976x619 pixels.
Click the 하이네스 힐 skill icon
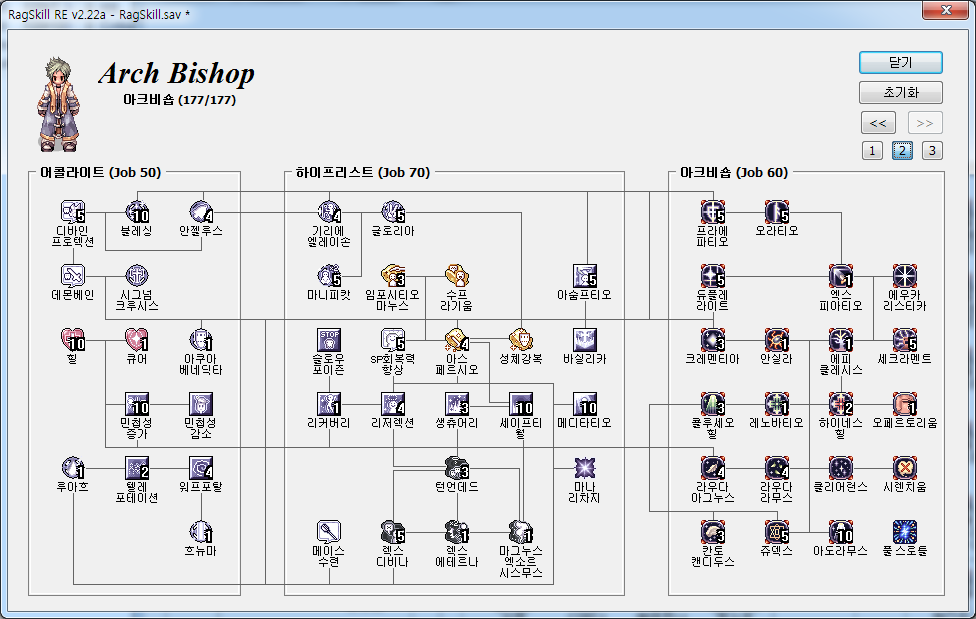841,404
